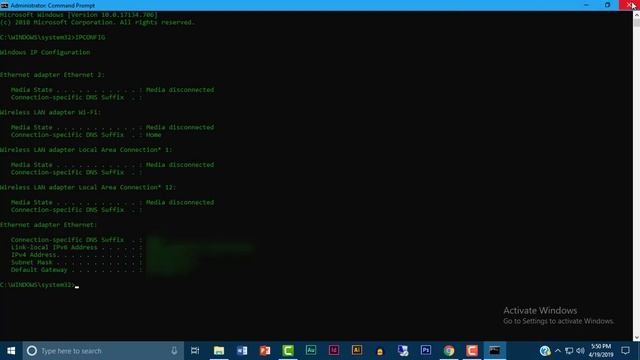The height and width of the screenshot is (360, 640).
Task: Open the network status tray icon
Action: (x=569, y=351)
